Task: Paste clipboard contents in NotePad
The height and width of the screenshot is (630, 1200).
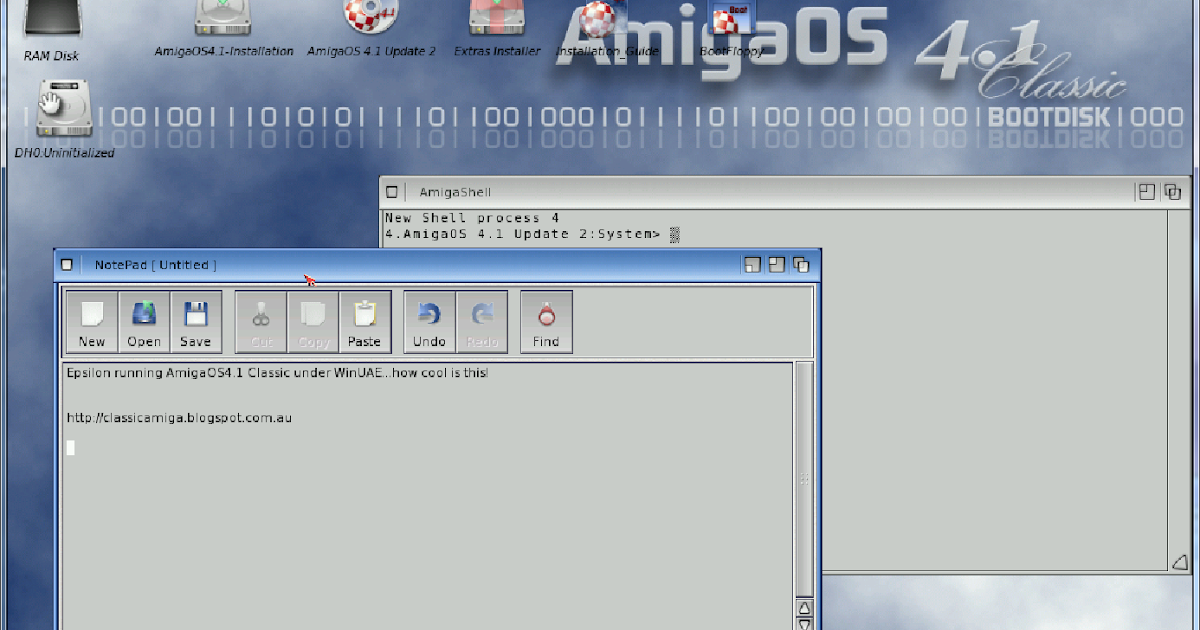Action: 365,320
